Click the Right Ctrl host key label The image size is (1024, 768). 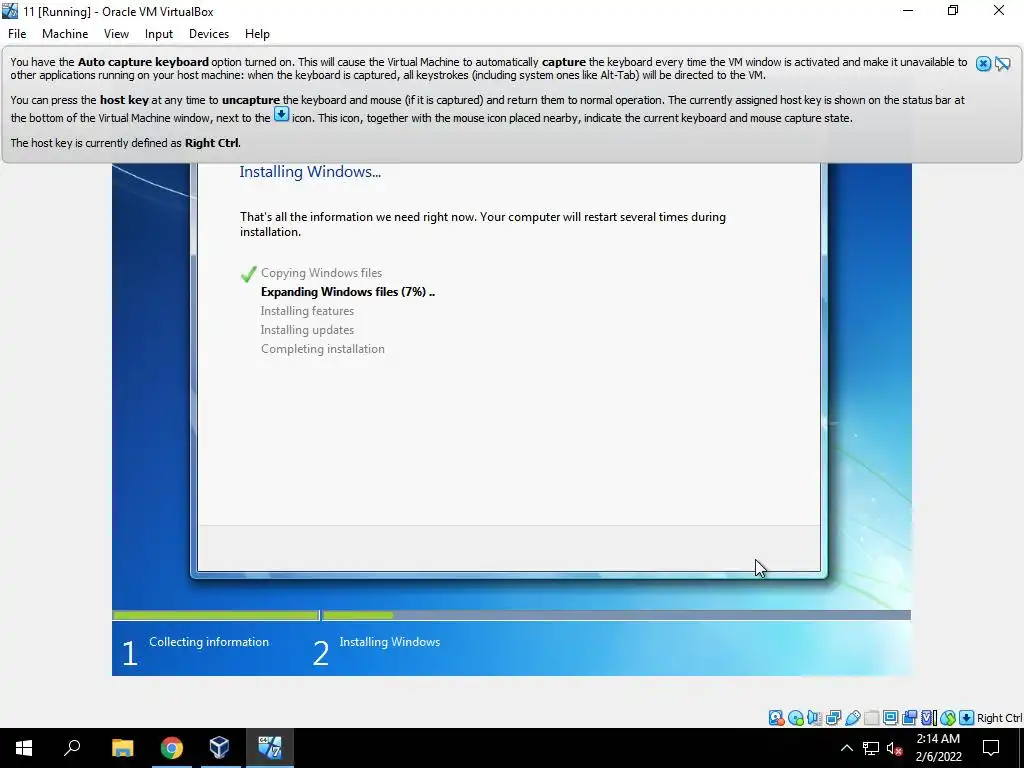999,718
